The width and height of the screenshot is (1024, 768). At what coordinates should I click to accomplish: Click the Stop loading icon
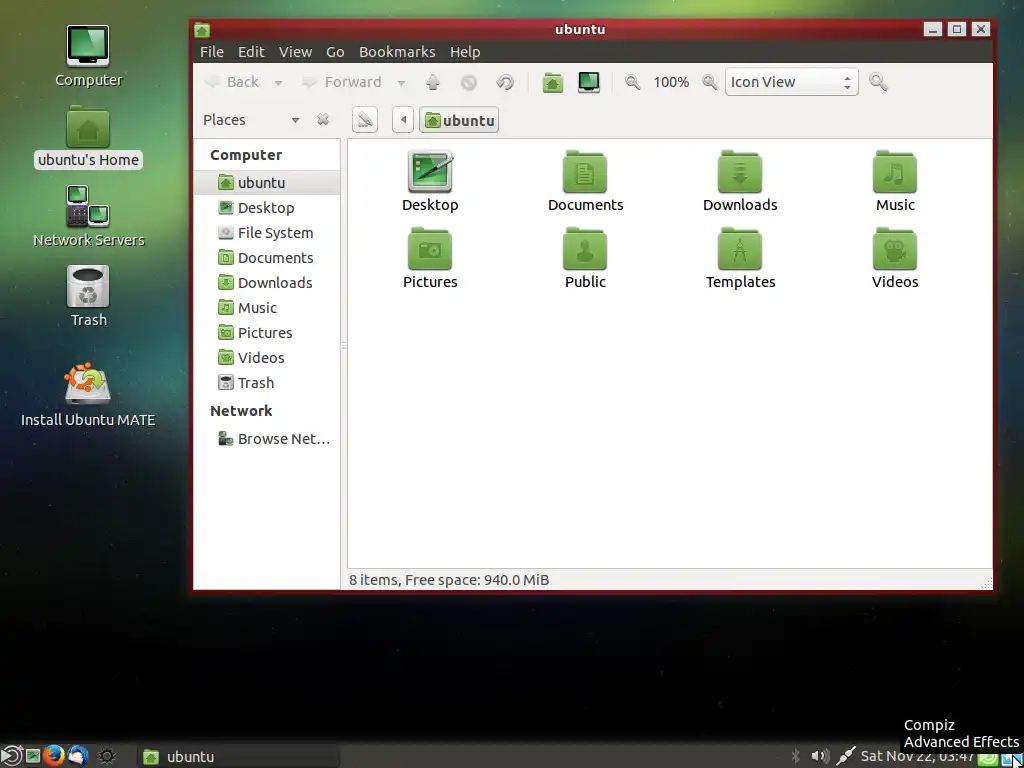[x=468, y=82]
